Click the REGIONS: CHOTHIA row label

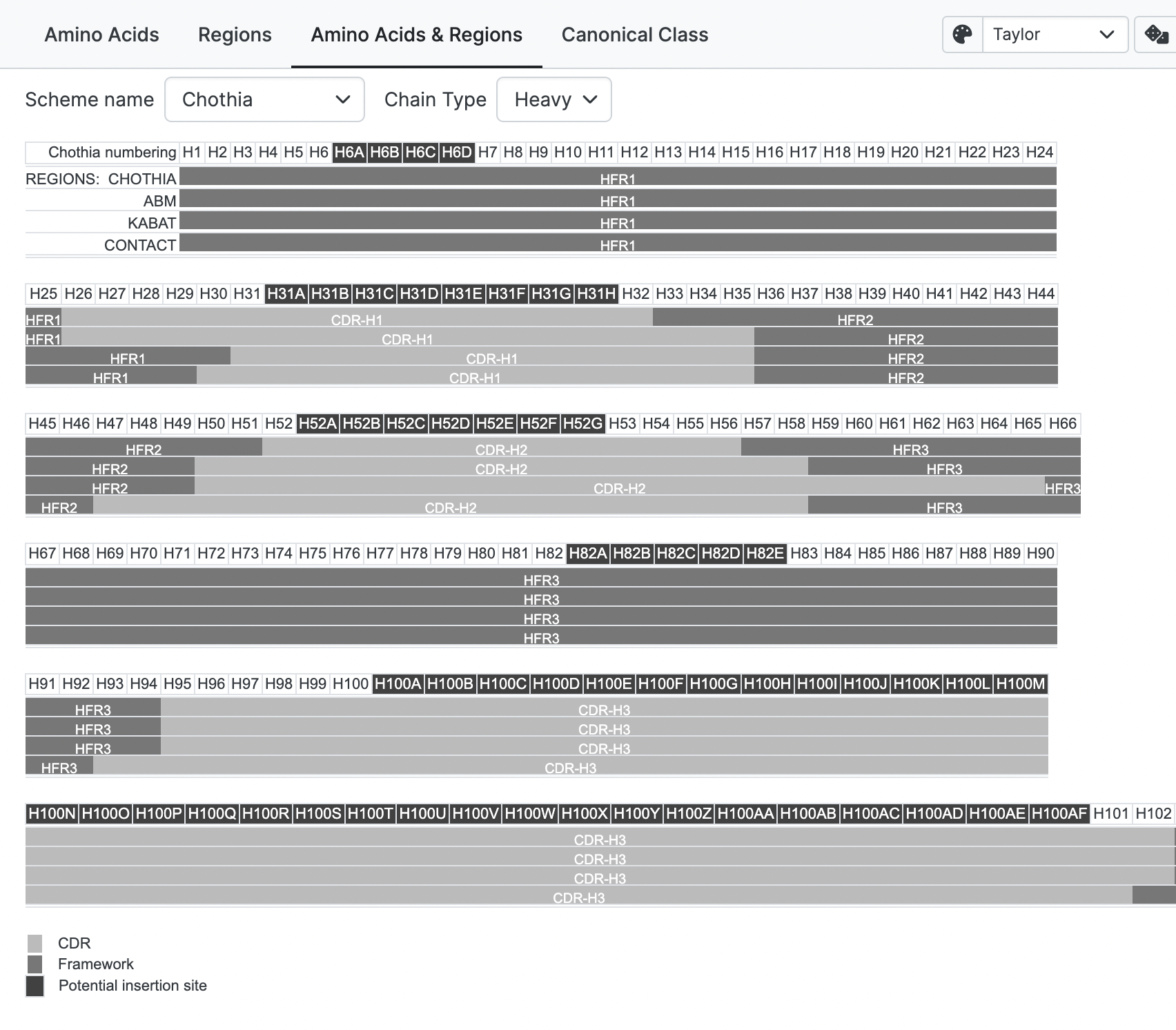[x=101, y=179]
